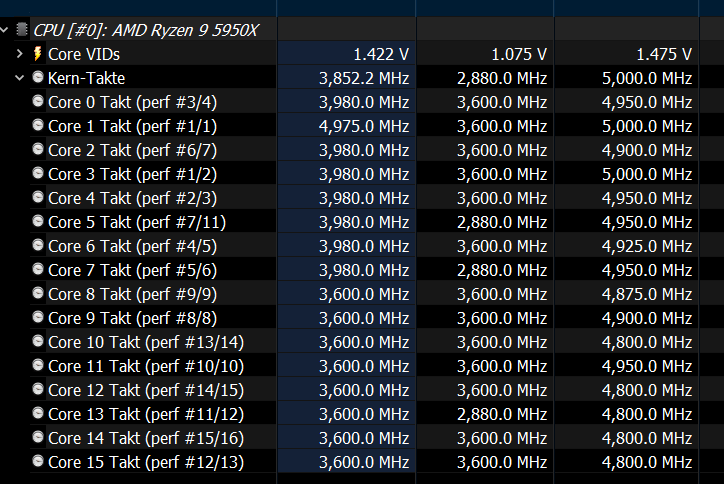Select the Core VIDs label
The height and width of the screenshot is (484, 724).
84,54
